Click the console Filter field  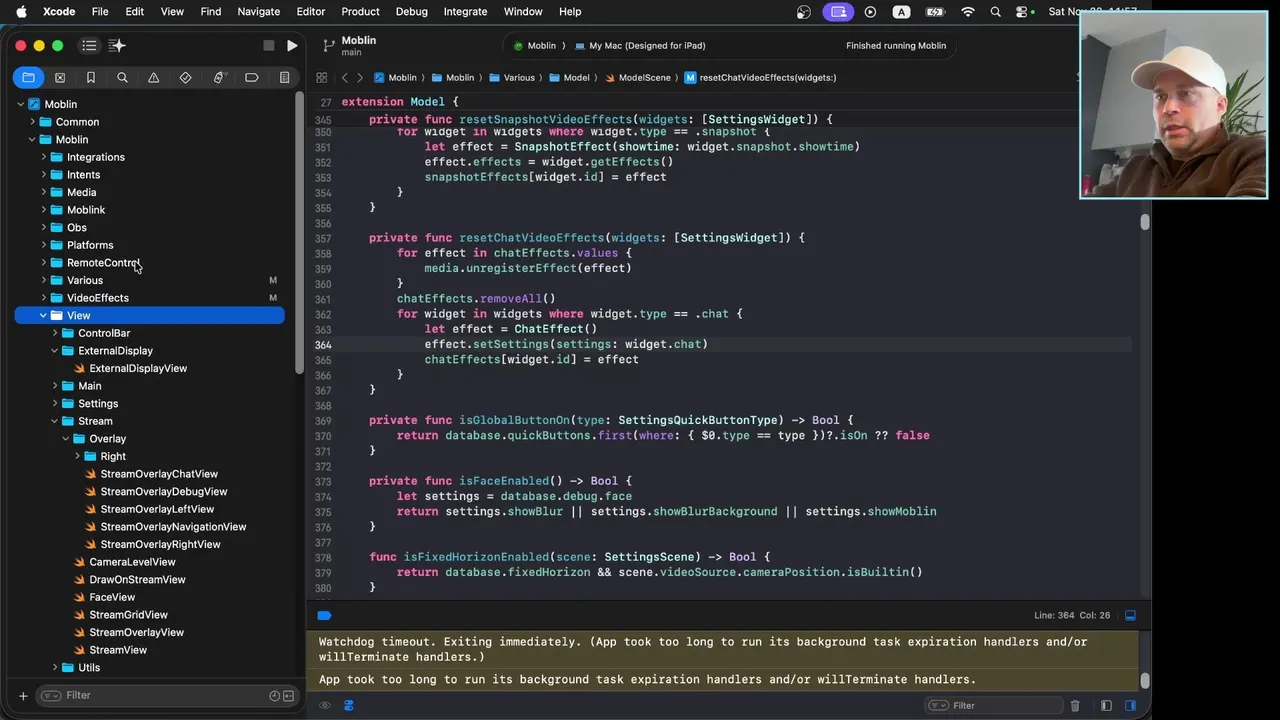click(x=995, y=705)
